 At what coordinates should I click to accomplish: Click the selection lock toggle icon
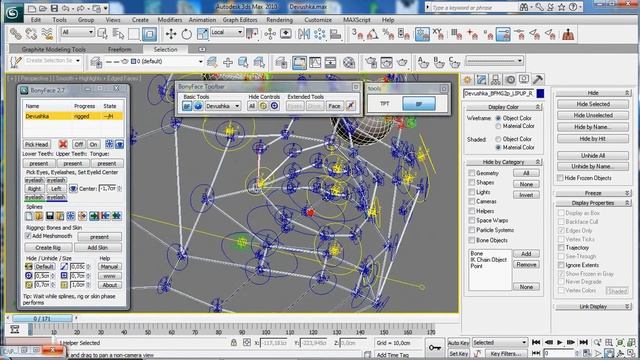pos(234,343)
